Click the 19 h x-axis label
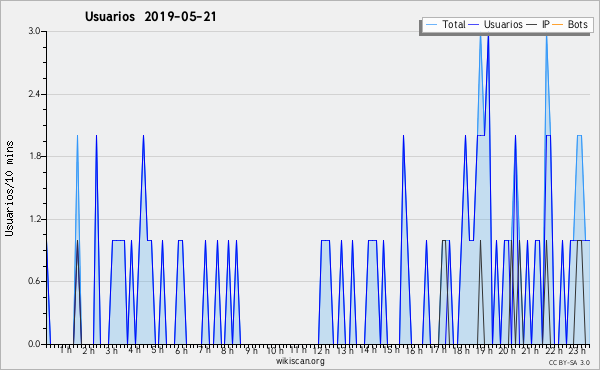This screenshot has height=370, width=600. [x=484, y=350]
